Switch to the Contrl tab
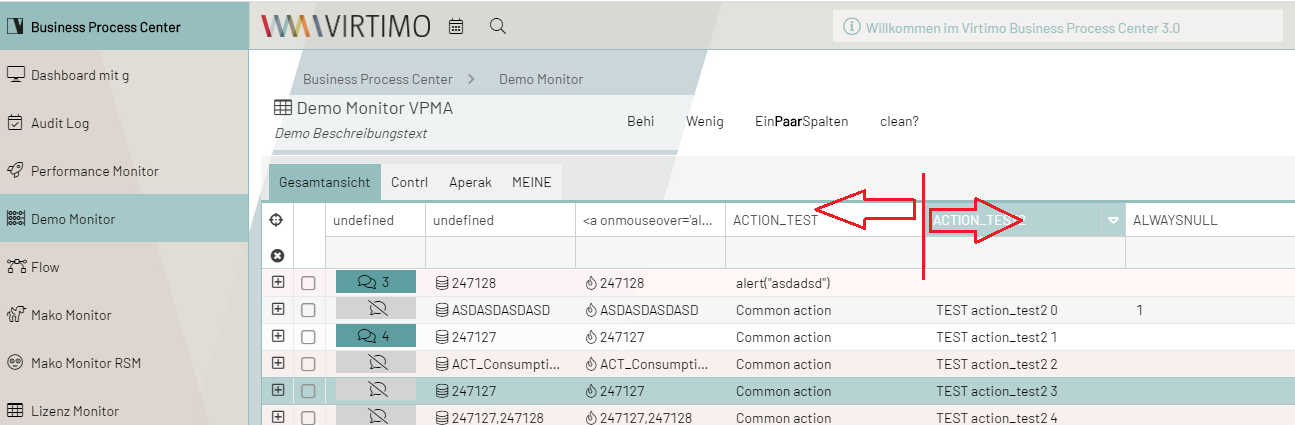The height and width of the screenshot is (425, 1295). (409, 183)
